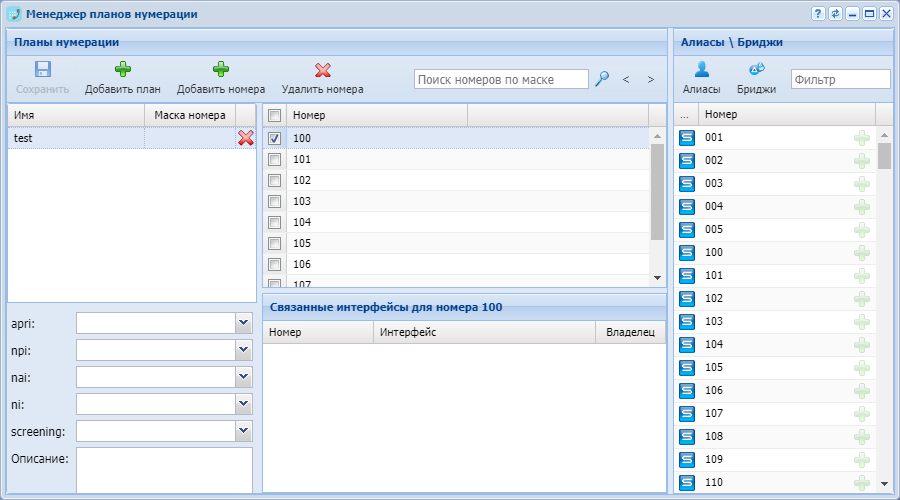900x500 pixels.
Task: Open the nai dropdown
Action: point(244,377)
